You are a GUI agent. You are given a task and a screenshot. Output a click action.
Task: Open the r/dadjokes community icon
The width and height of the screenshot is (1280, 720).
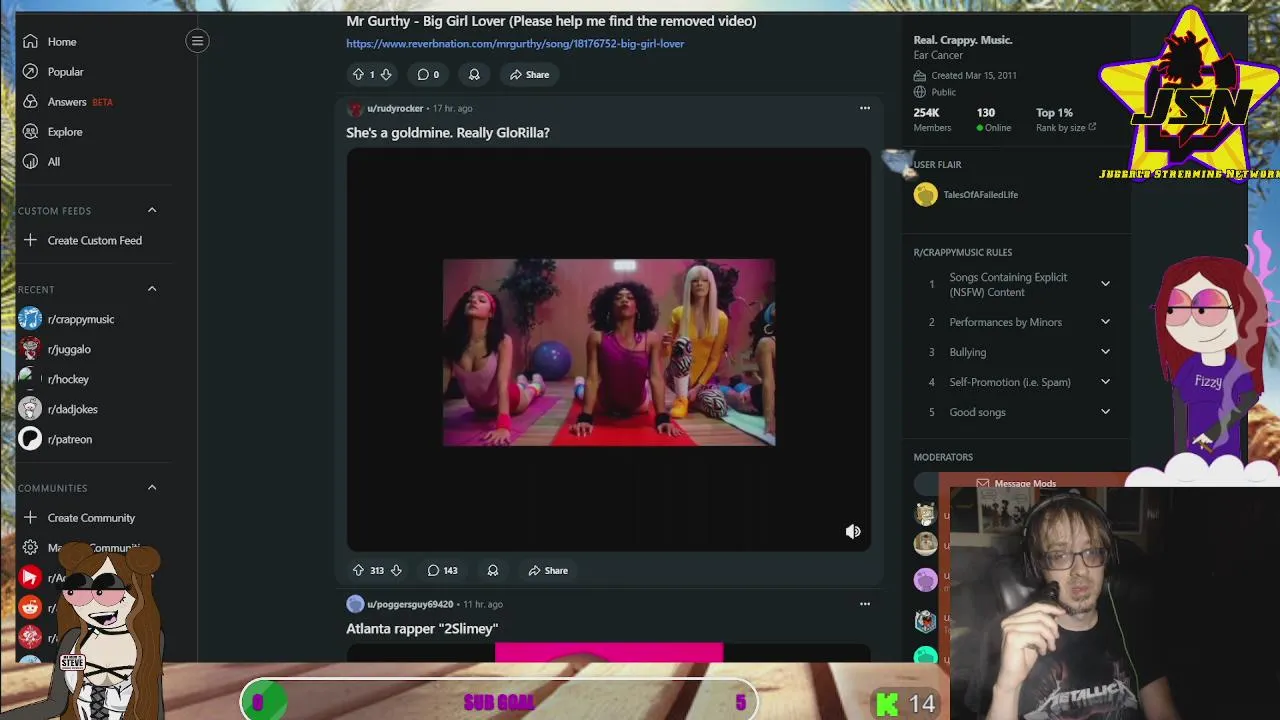[x=30, y=409]
